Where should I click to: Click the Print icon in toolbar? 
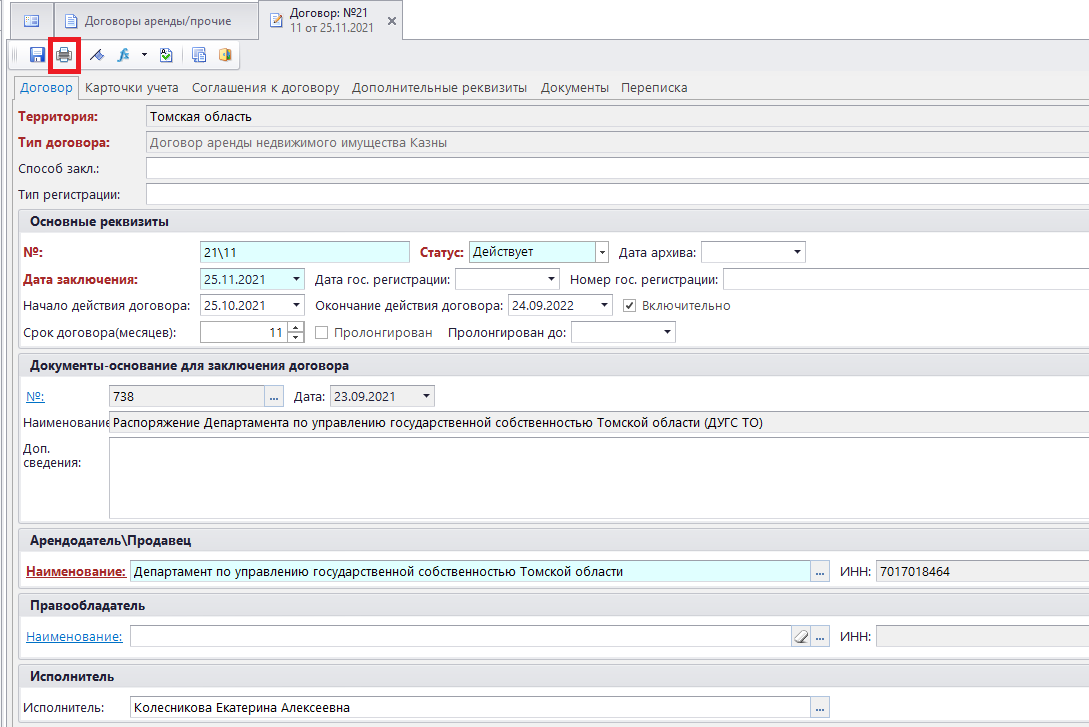pos(64,55)
